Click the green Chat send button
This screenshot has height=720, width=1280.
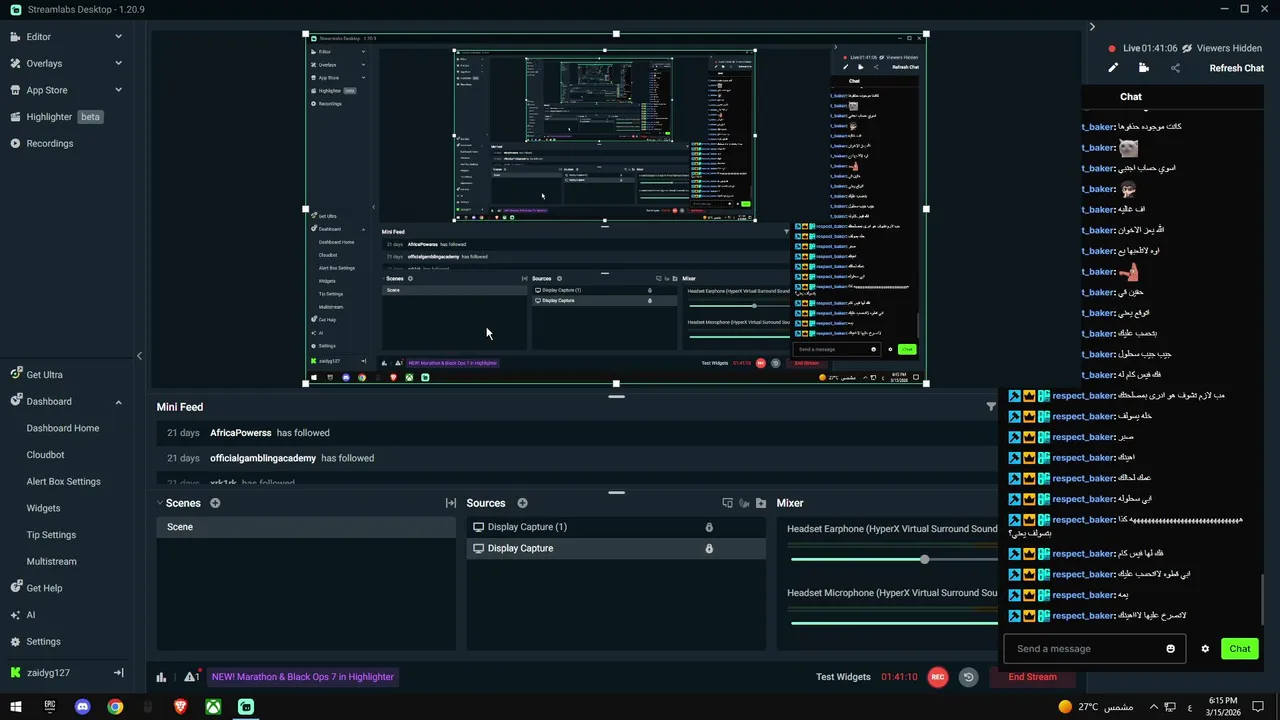click(1240, 649)
